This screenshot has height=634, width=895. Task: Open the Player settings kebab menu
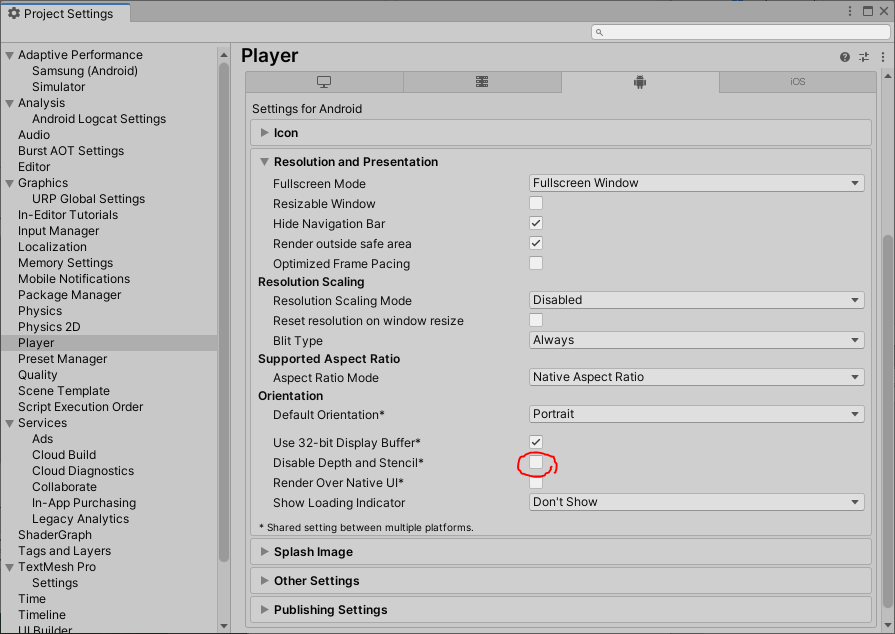click(x=882, y=57)
